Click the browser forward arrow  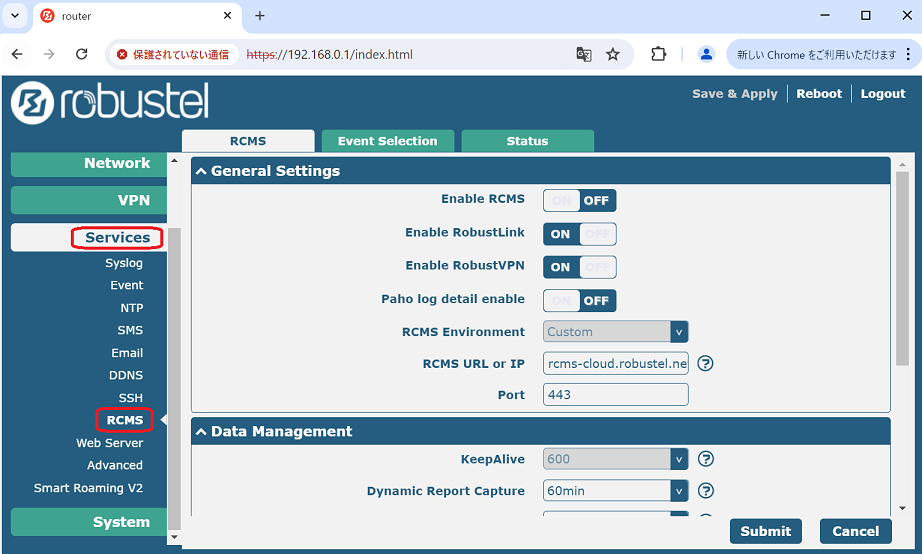pos(49,54)
